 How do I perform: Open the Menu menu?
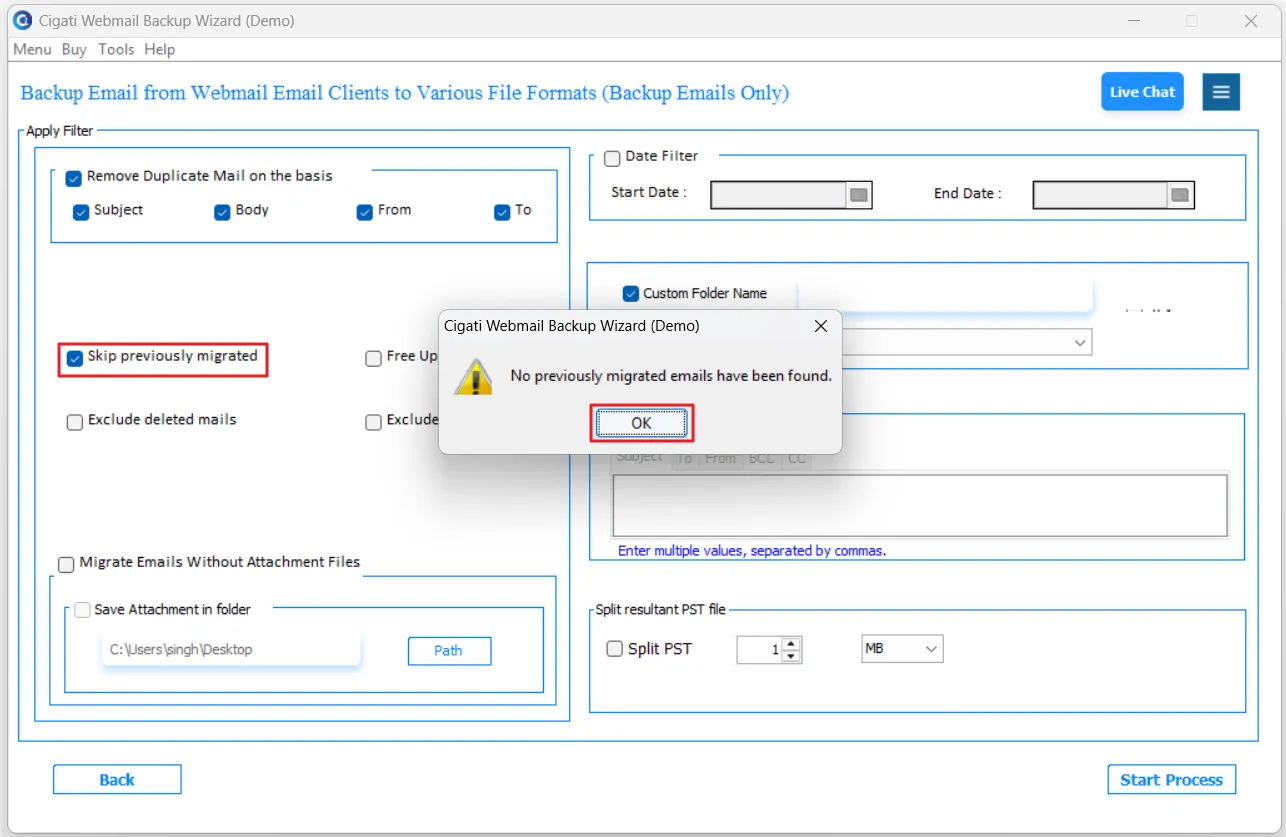32,49
